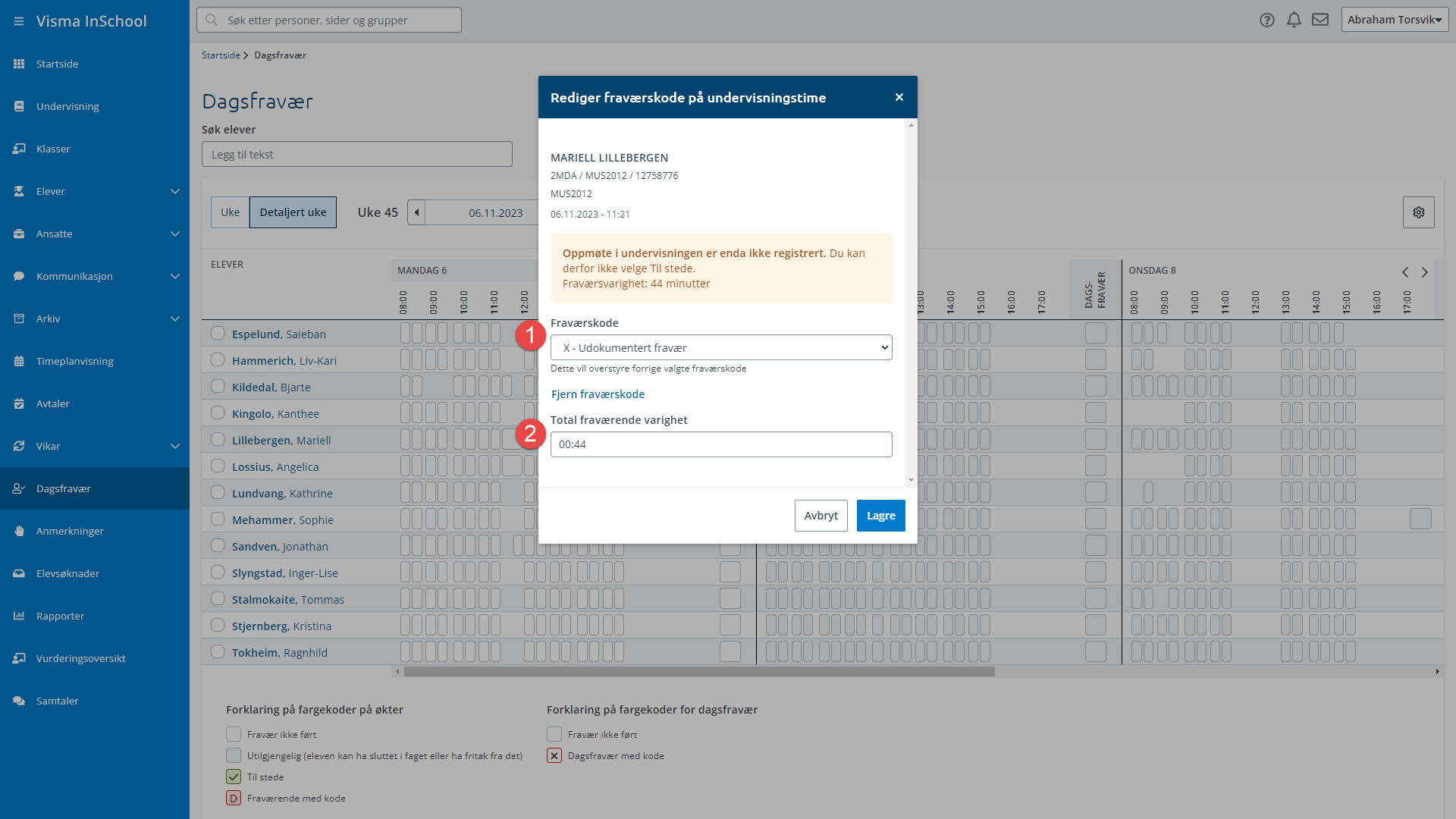Click the Fjern fraværskode link
This screenshot has height=819, width=1456.
click(x=598, y=394)
